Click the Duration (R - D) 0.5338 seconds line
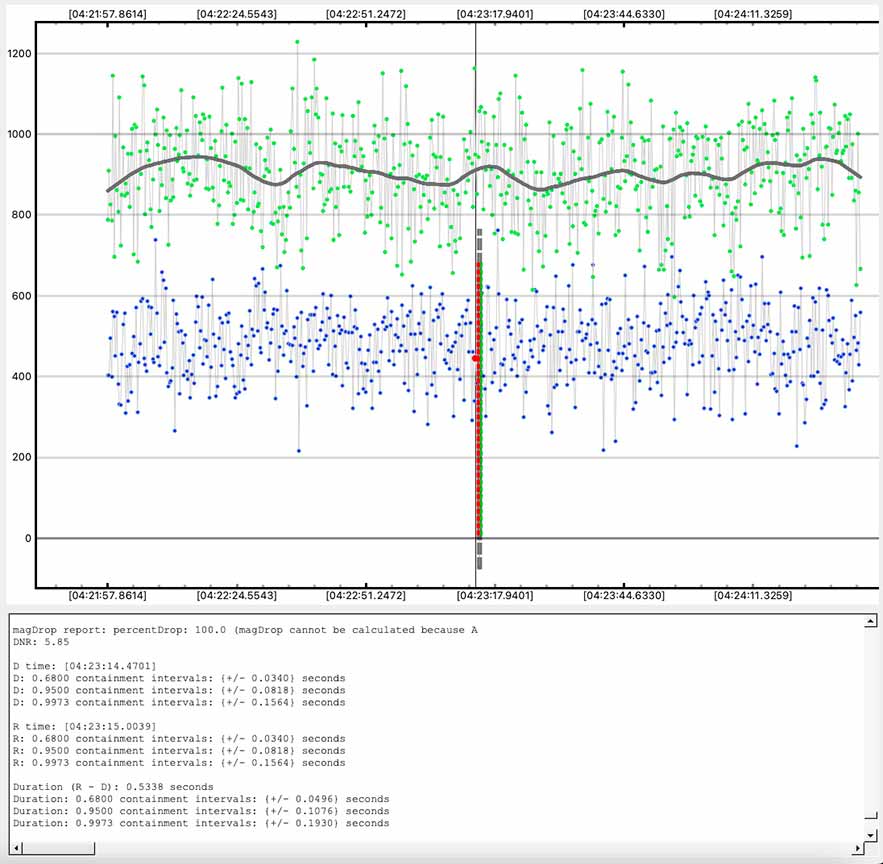883x864 pixels. pos(113,787)
